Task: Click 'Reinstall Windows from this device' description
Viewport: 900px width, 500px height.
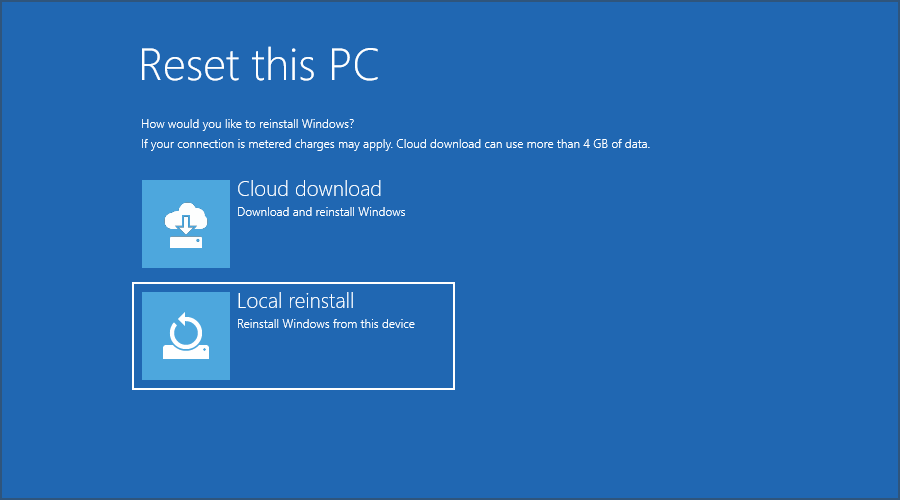Action: click(326, 324)
